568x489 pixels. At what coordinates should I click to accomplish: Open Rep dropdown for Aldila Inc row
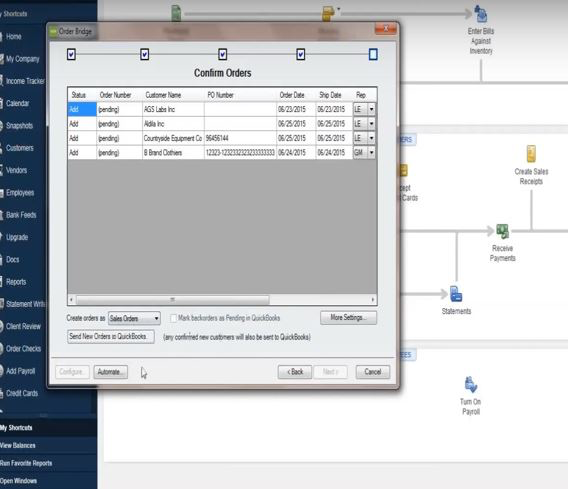click(371, 124)
